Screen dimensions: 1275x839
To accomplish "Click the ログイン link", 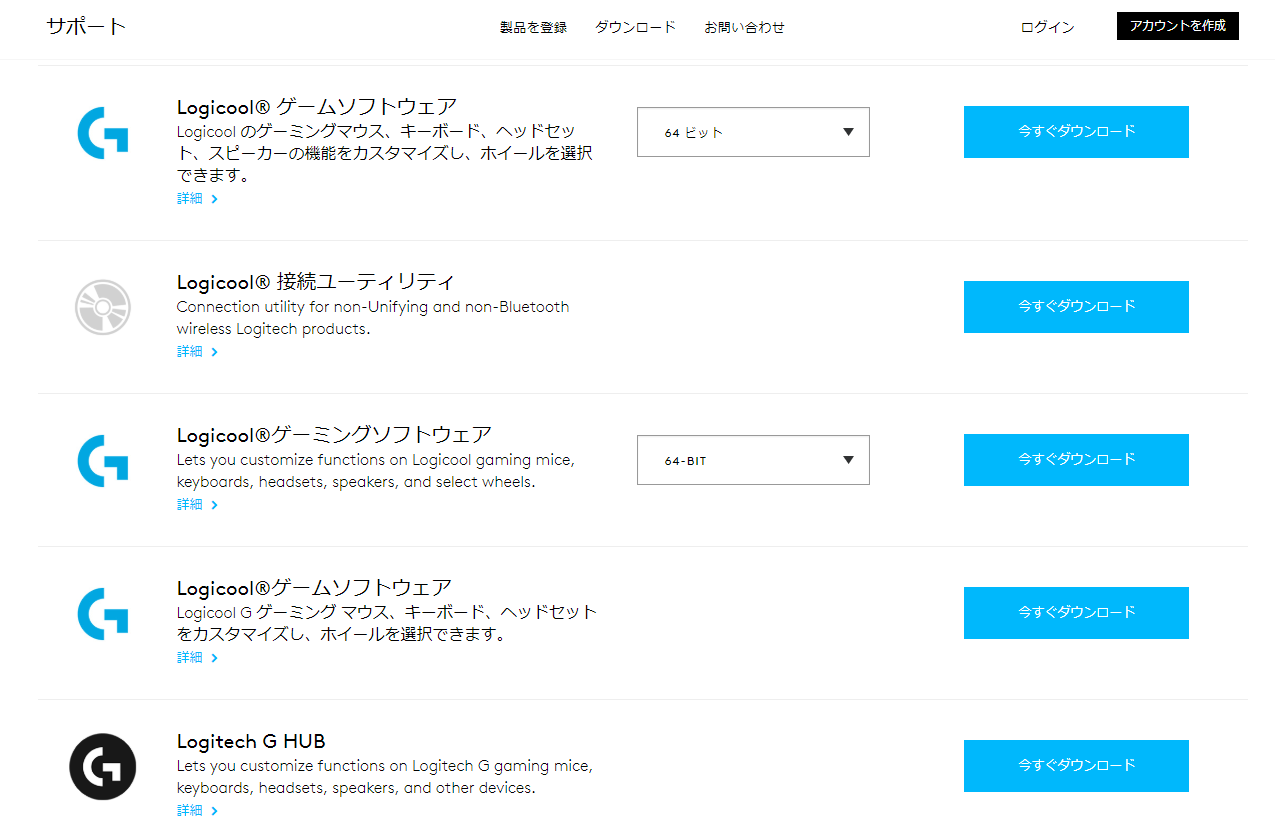I will (1047, 28).
